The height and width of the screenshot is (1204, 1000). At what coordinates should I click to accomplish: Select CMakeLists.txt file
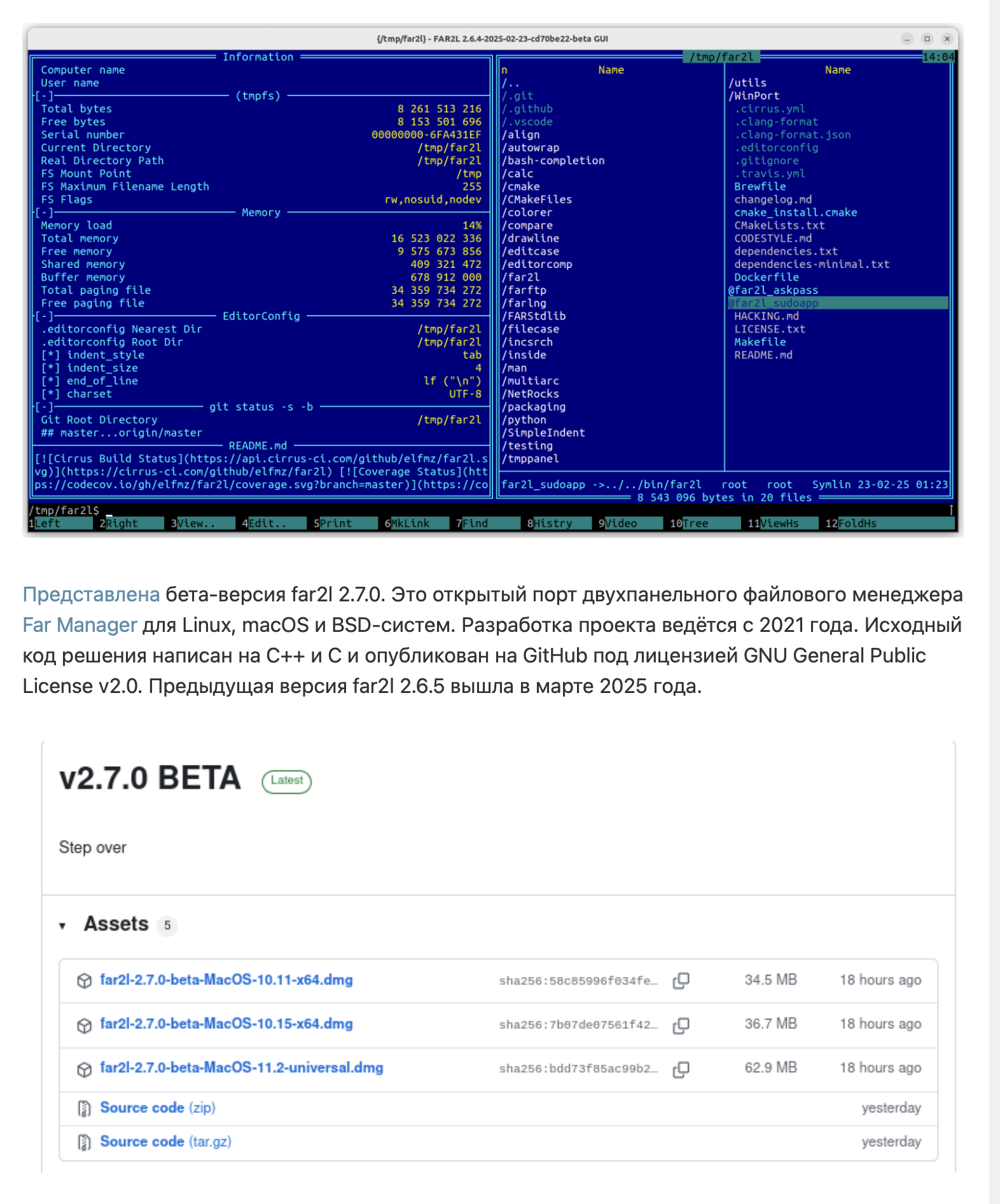(x=779, y=225)
